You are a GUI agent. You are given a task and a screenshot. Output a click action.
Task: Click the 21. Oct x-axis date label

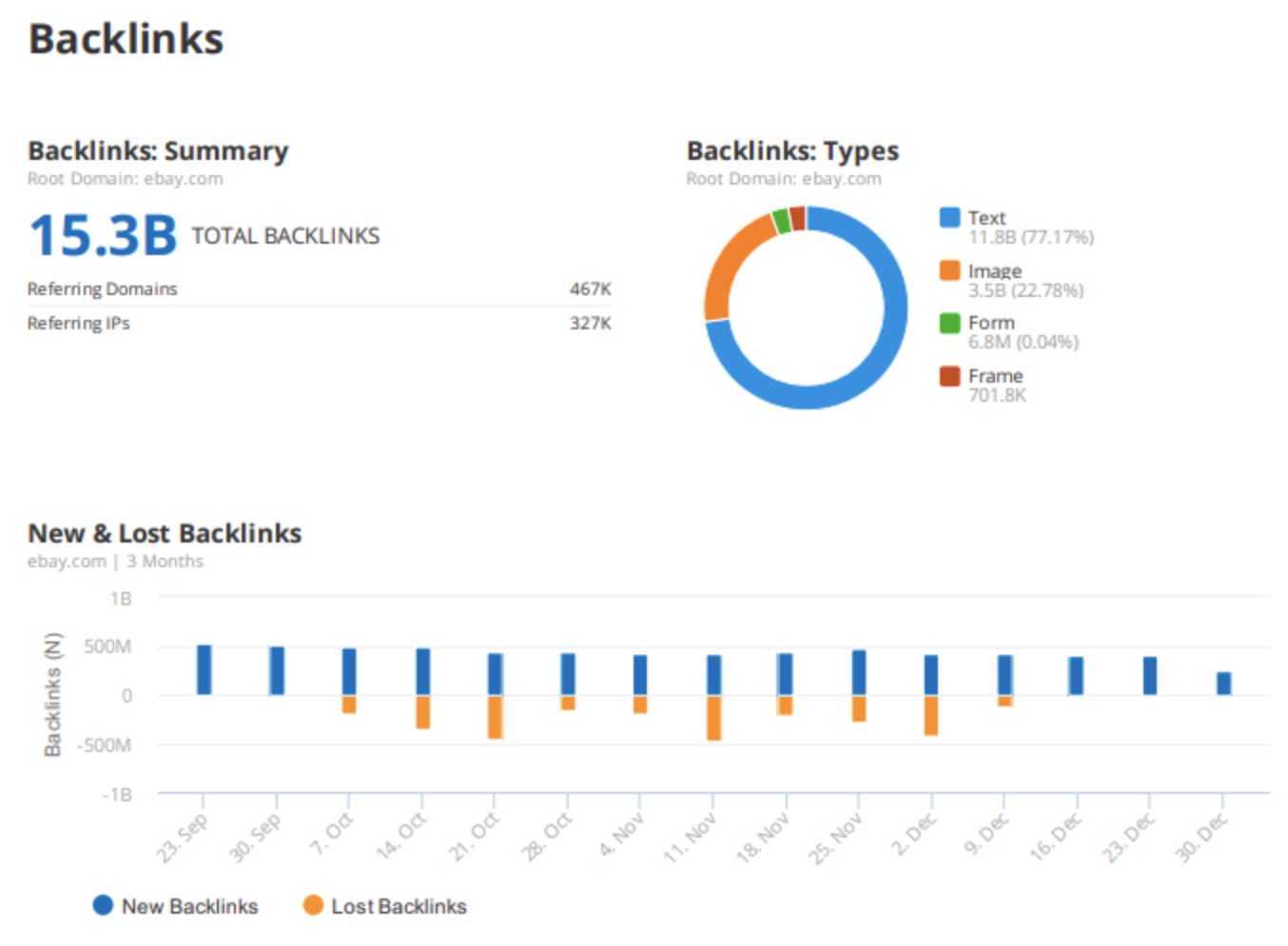474,838
